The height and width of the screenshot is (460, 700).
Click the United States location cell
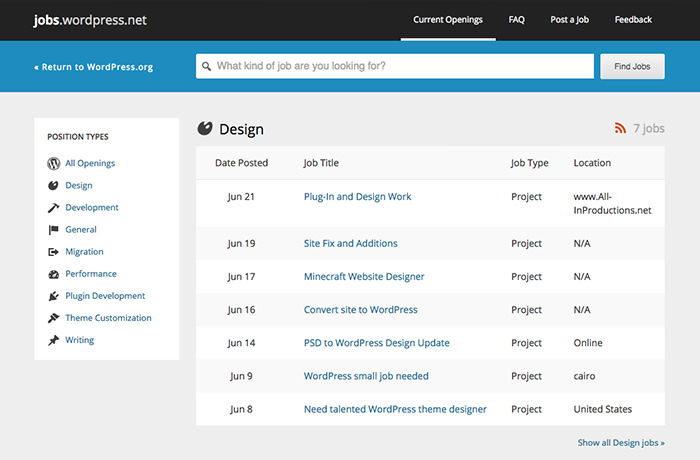[x=603, y=410]
